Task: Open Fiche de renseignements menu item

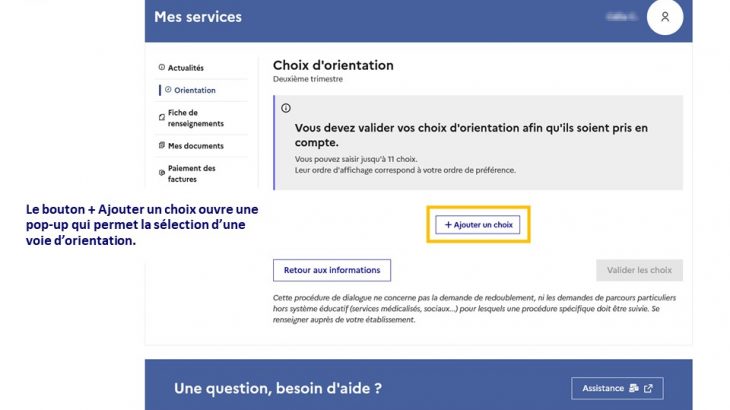Action: (196, 118)
